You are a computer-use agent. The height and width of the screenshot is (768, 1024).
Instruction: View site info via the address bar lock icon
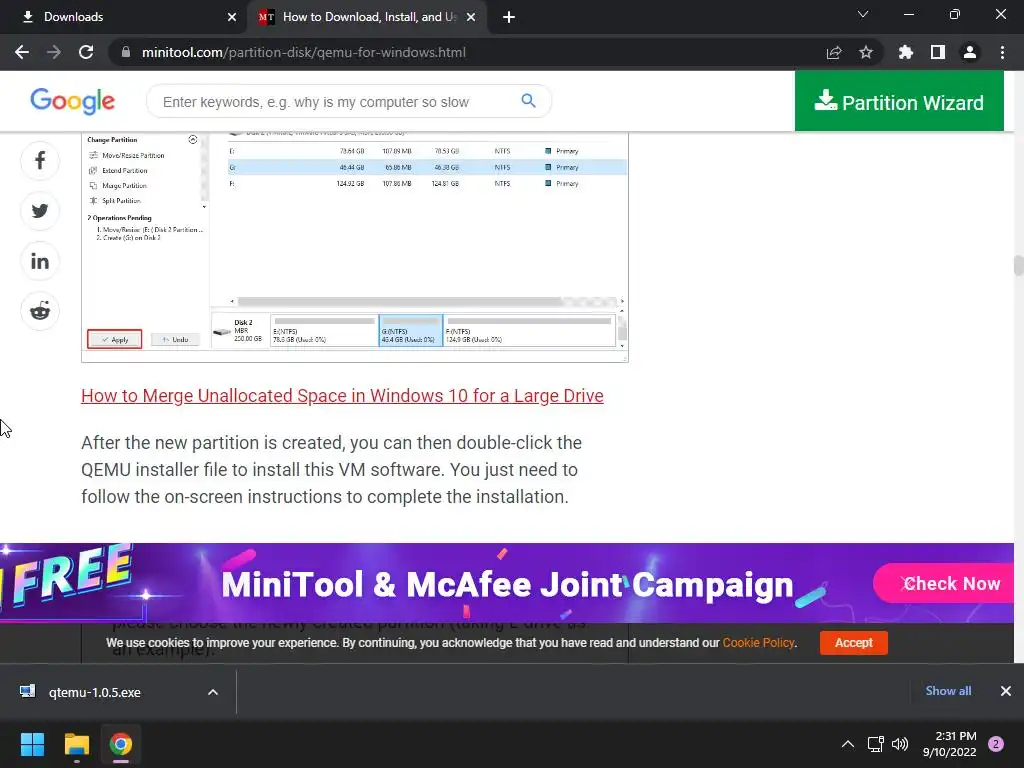[x=126, y=52]
